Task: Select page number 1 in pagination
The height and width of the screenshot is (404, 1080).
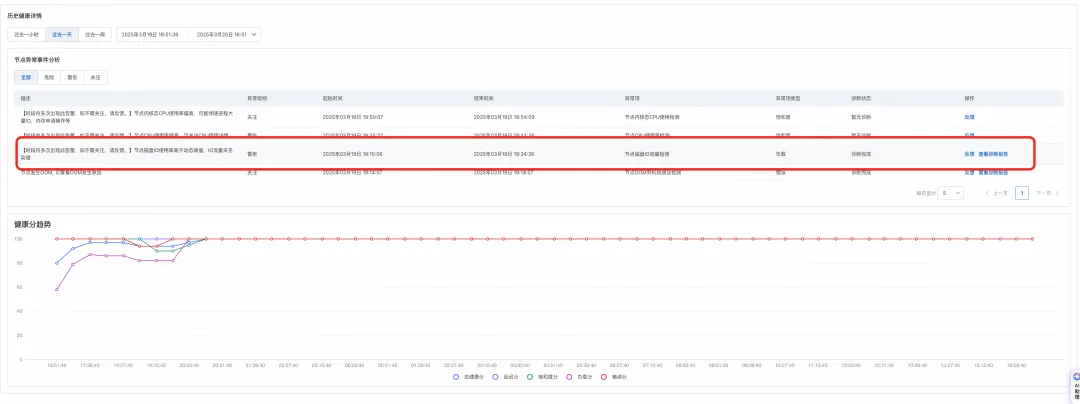Action: (1022, 193)
